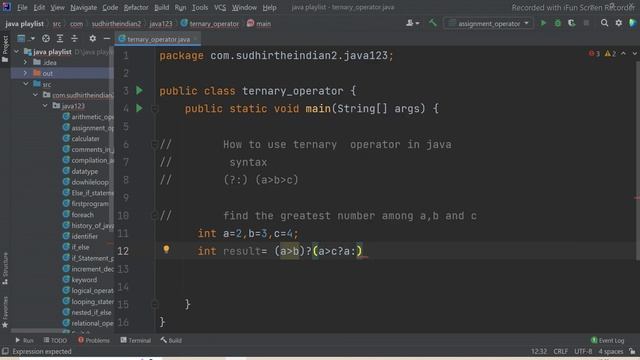The image size is (640, 360).
Task: Open the VCS menu
Action: [x=220, y=7]
